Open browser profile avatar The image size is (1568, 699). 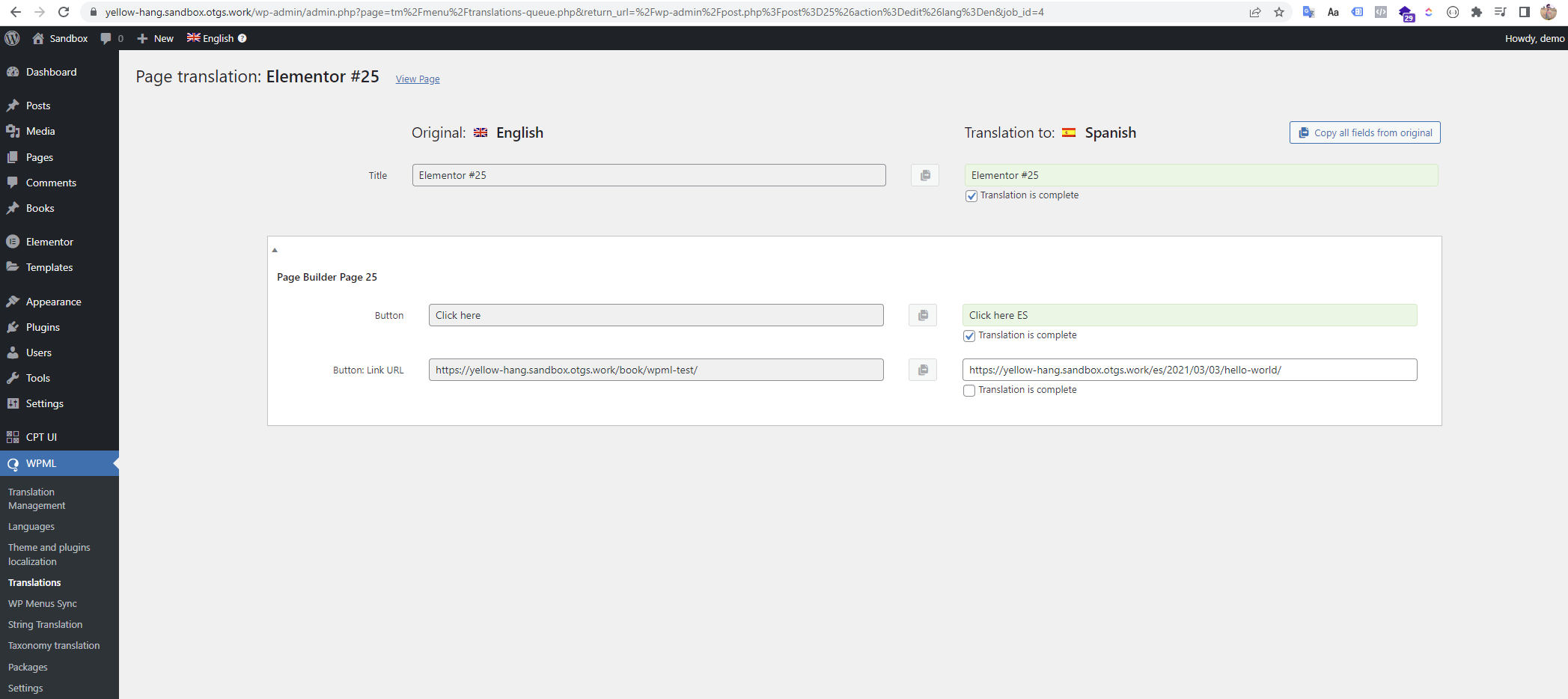(1549, 12)
